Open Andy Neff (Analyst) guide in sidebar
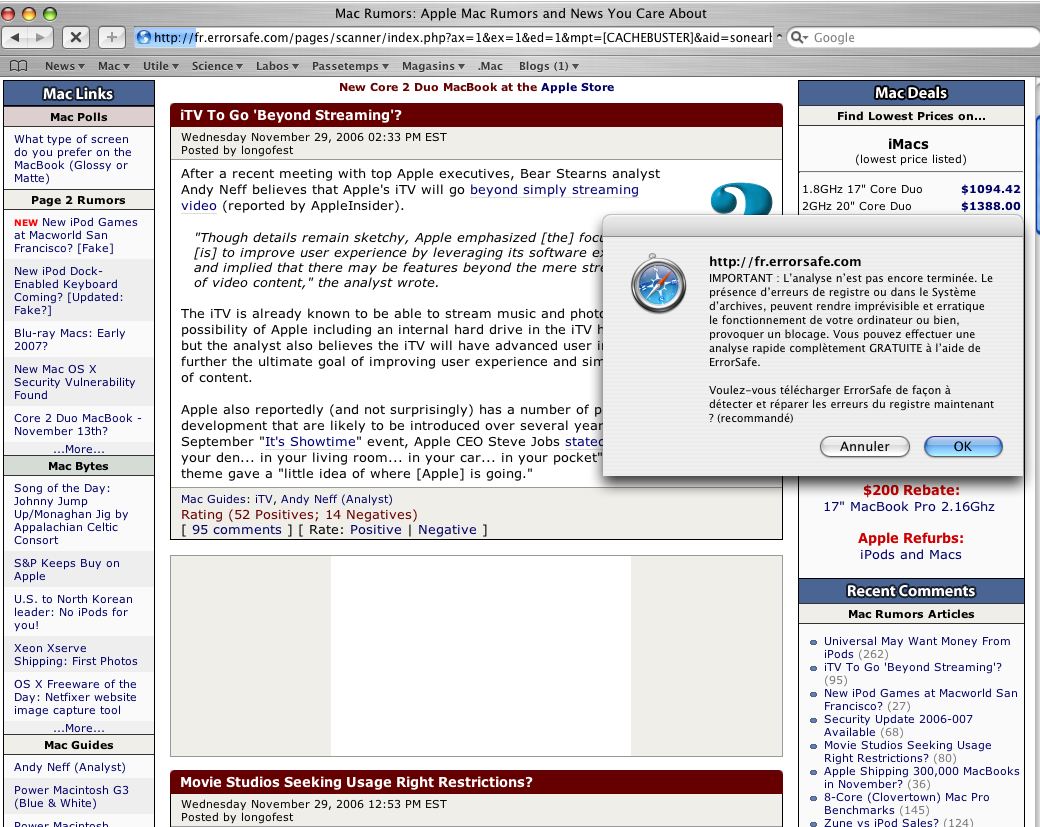1040x827 pixels. 70,767
